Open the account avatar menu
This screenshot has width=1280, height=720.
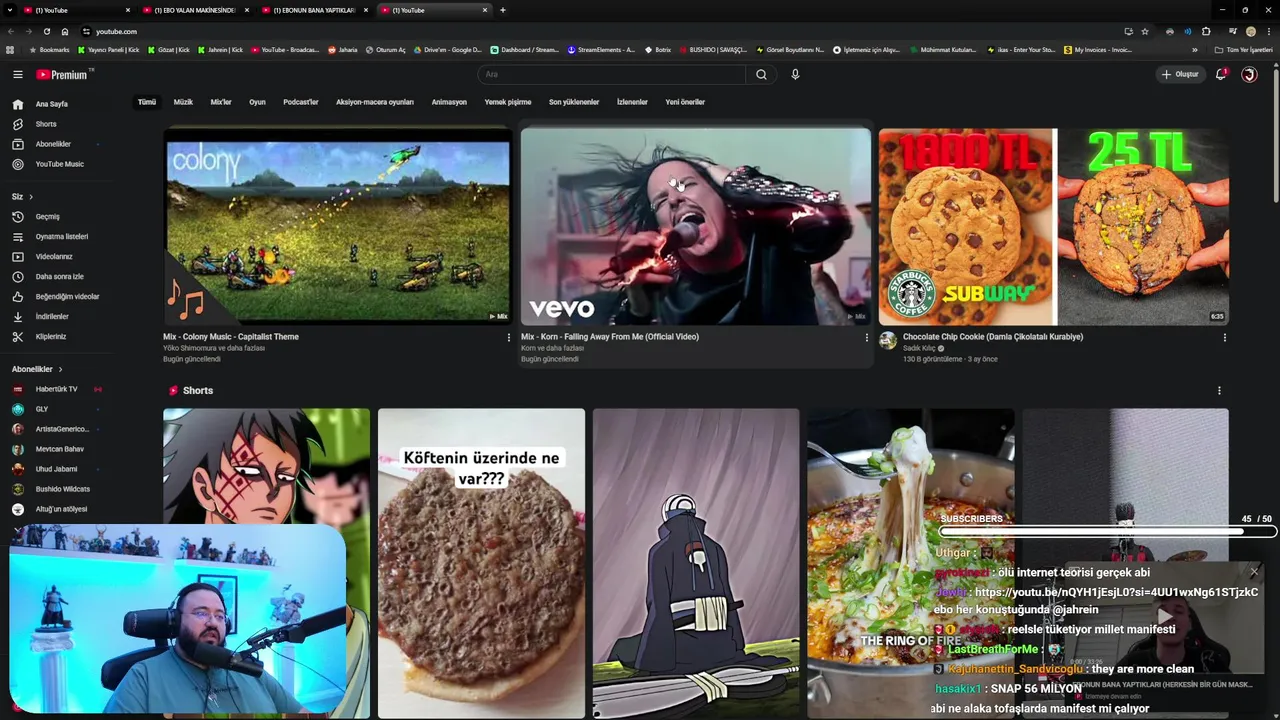(x=1249, y=74)
